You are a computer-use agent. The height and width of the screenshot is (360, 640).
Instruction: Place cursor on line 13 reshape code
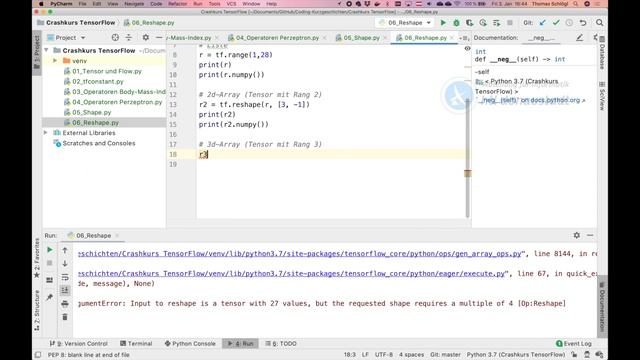(x=254, y=104)
